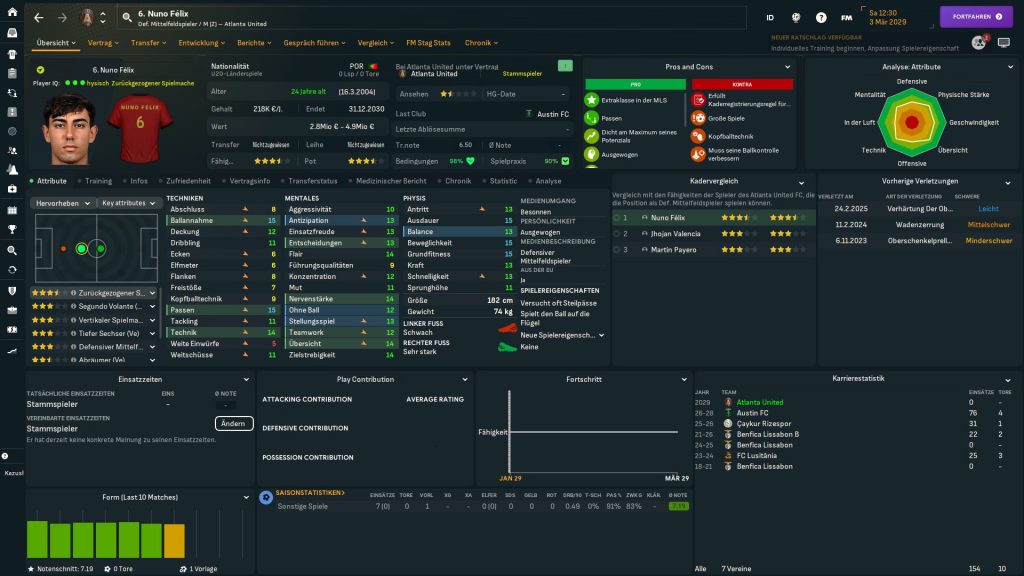Click the Atlanta United career statistics link

(759, 402)
